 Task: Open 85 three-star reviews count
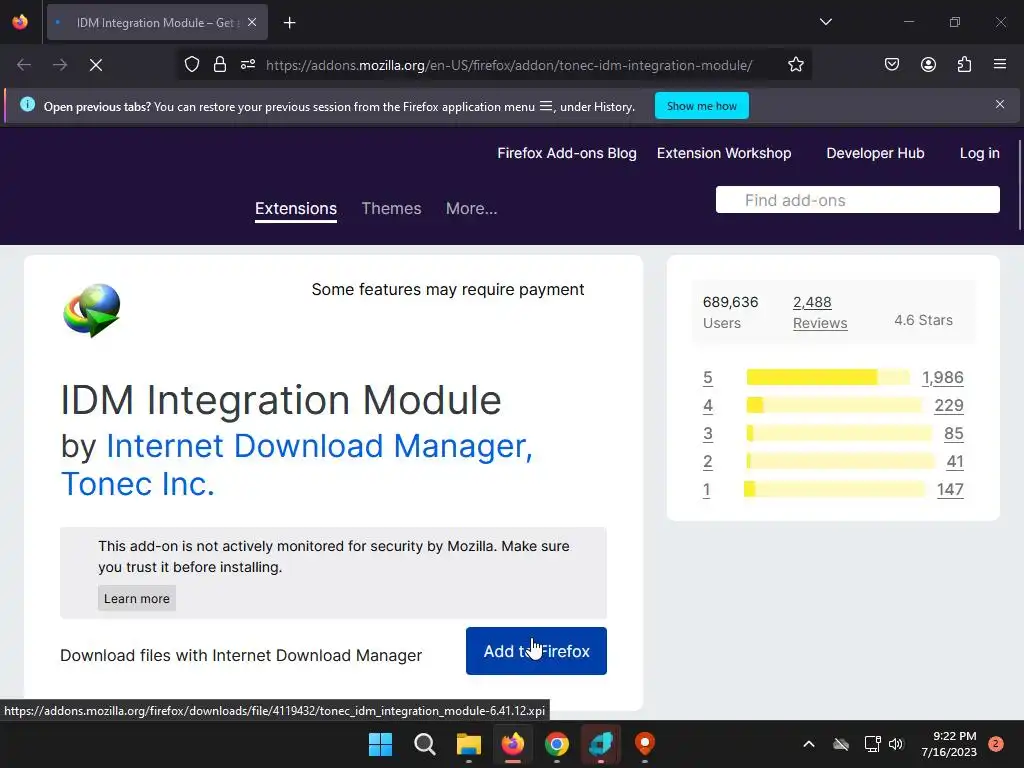coord(953,434)
